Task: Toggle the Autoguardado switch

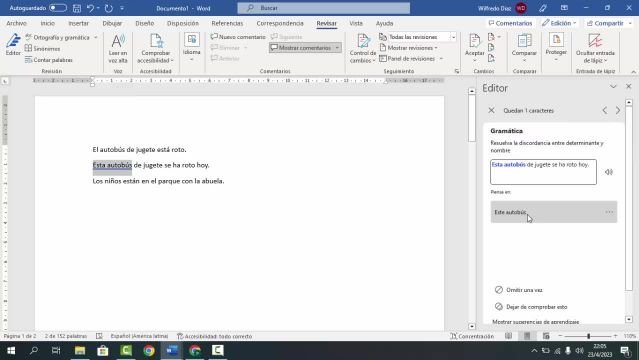Action: click(57, 8)
